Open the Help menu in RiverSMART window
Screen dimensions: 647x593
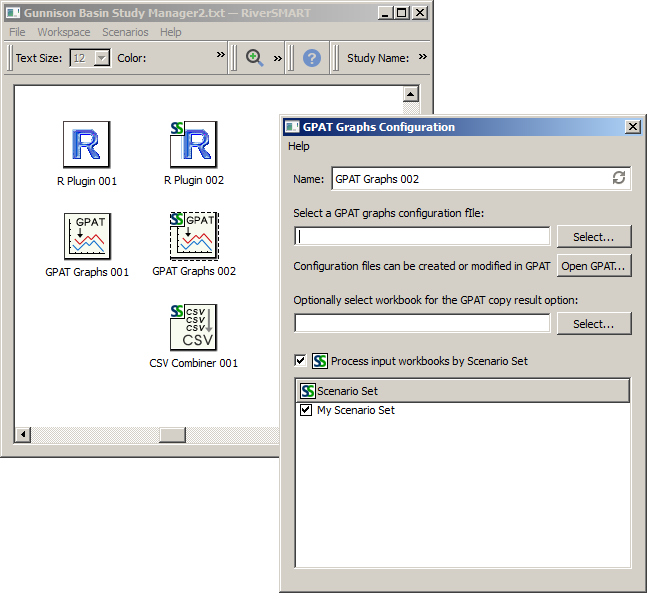click(x=170, y=32)
